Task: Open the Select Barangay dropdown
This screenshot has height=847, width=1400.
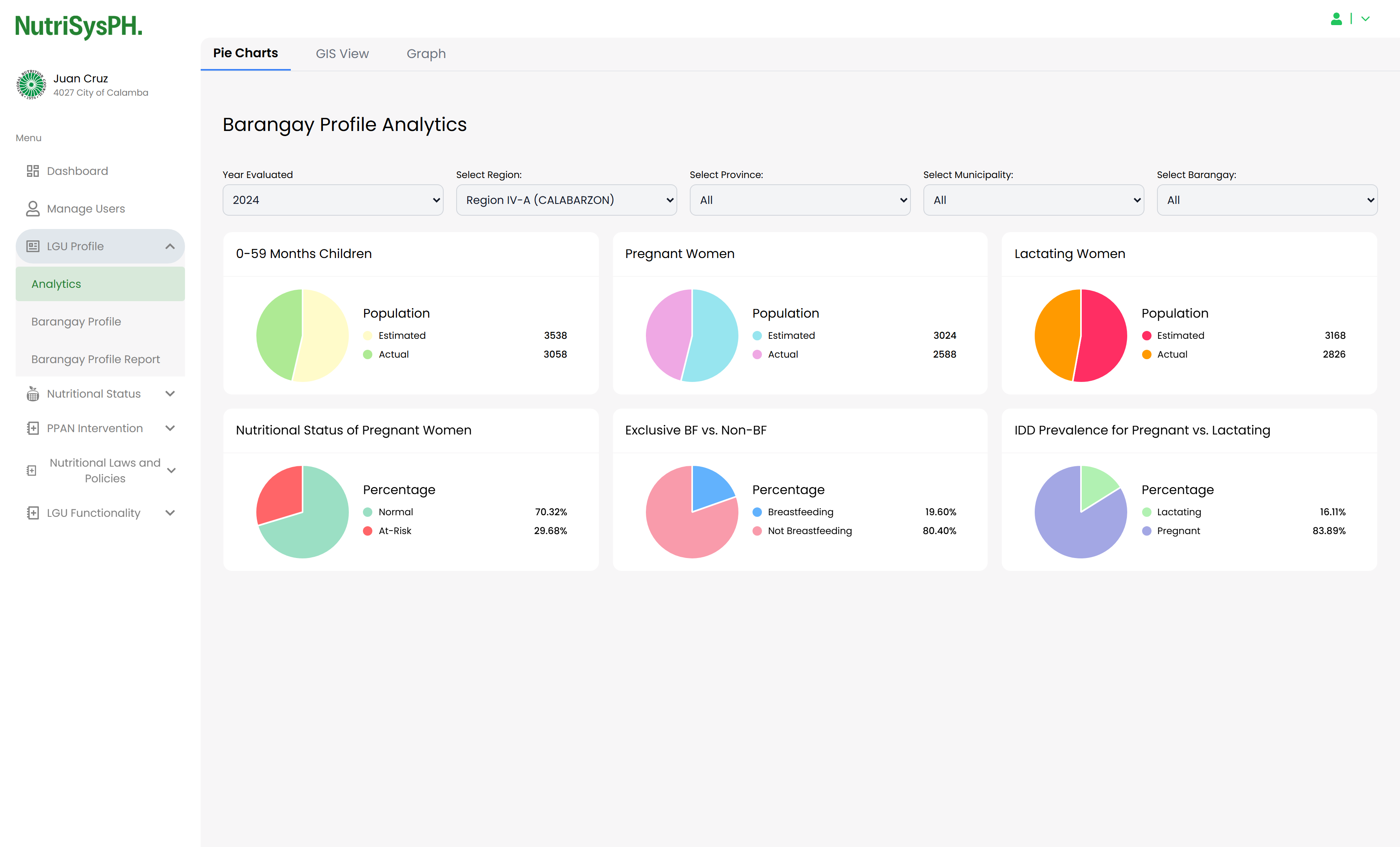Action: pos(1266,200)
